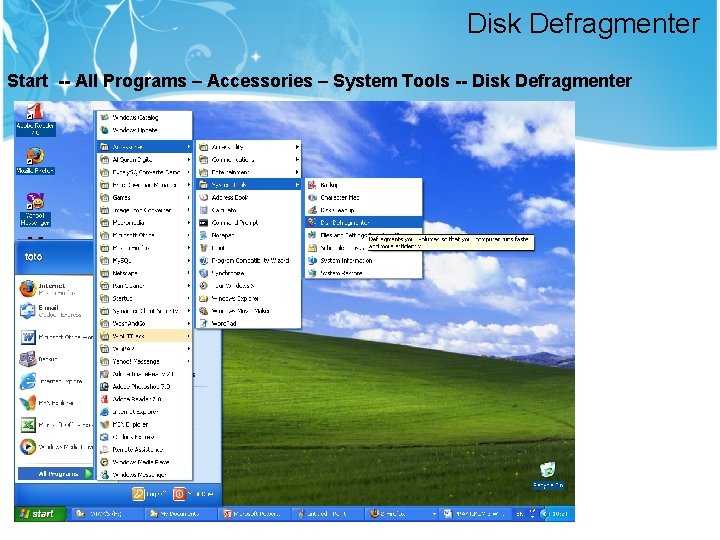Open Netscape program folder
The height and width of the screenshot is (540, 720).
coord(145,273)
